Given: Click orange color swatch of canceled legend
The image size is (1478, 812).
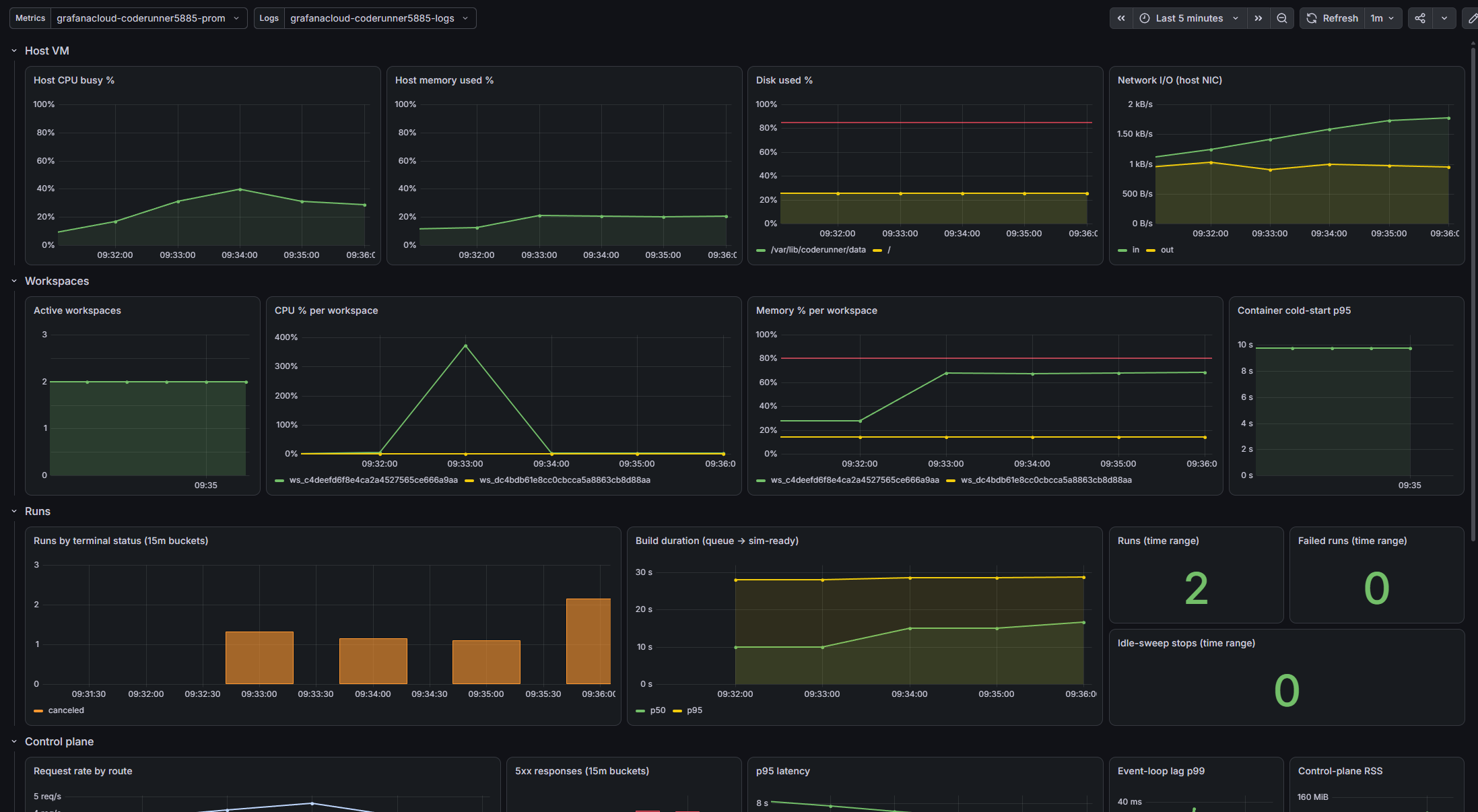Looking at the screenshot, I should click(x=38, y=711).
